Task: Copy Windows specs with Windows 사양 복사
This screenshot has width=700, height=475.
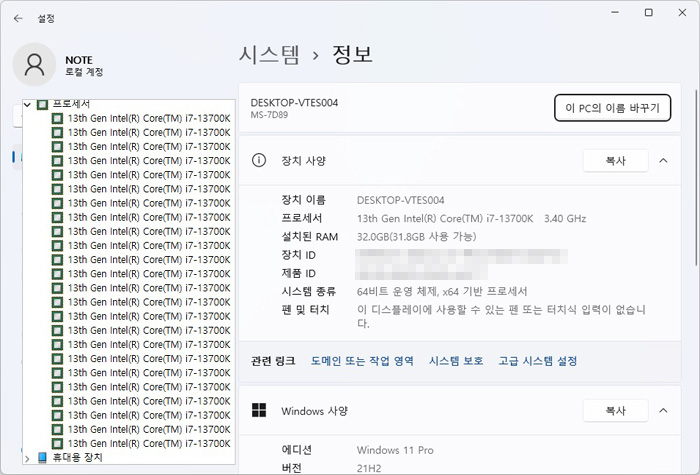Action: click(x=616, y=411)
